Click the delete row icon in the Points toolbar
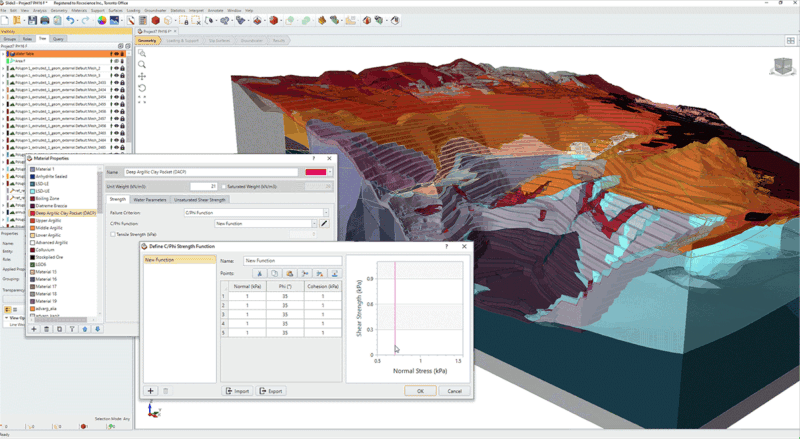 pyautogui.click(x=319, y=274)
